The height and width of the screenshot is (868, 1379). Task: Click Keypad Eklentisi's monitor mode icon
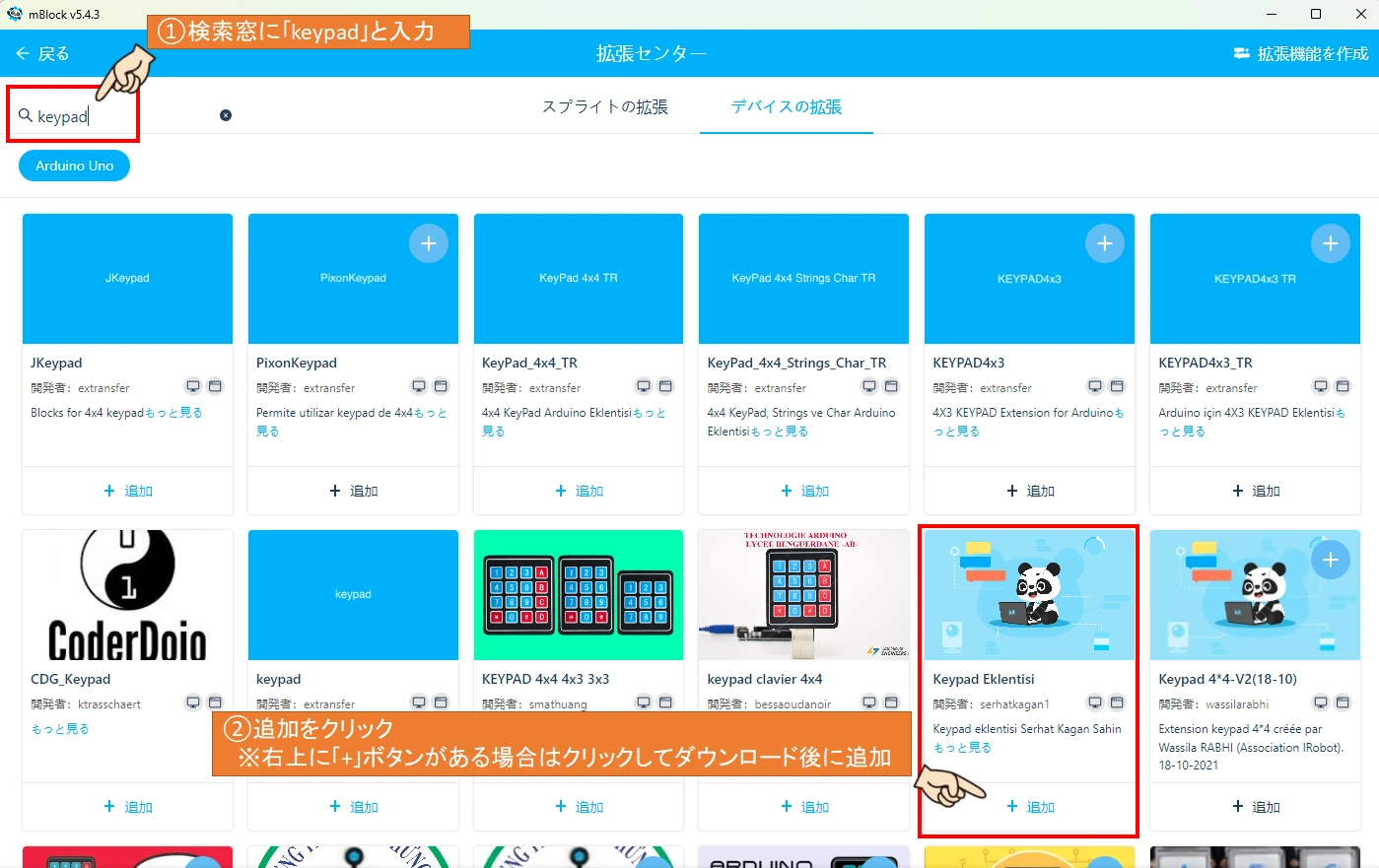tap(1095, 702)
